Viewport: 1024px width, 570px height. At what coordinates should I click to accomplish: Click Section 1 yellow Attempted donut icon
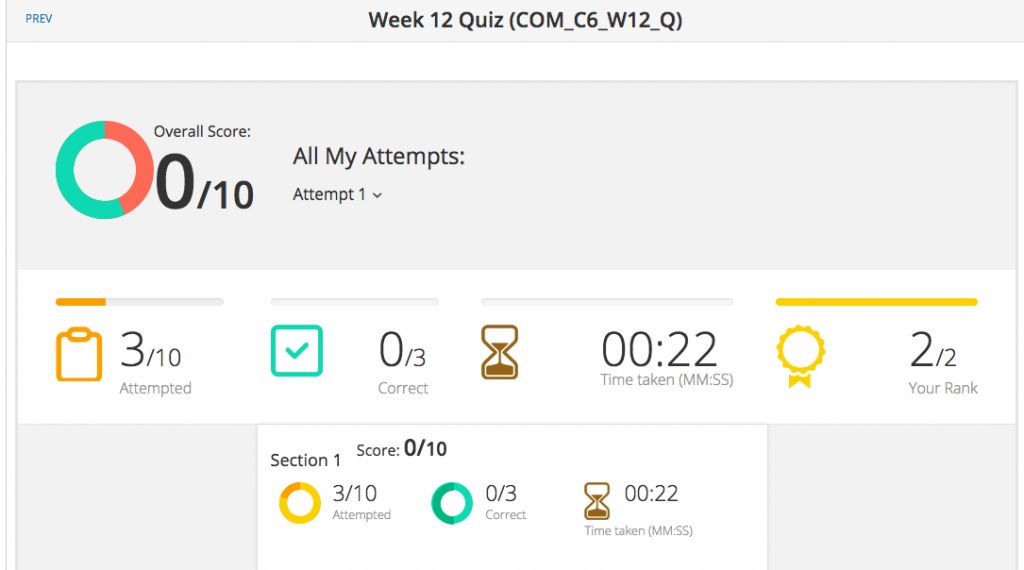(300, 503)
